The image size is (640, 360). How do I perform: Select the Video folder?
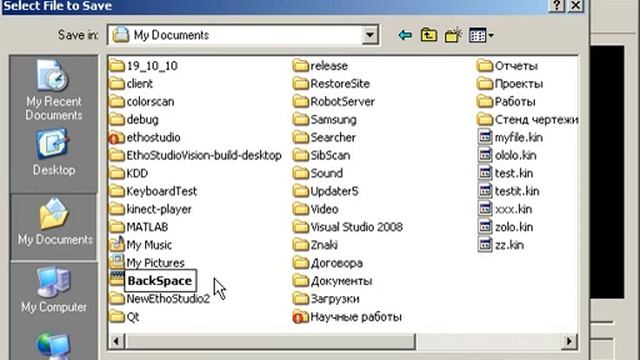[x=316, y=209]
